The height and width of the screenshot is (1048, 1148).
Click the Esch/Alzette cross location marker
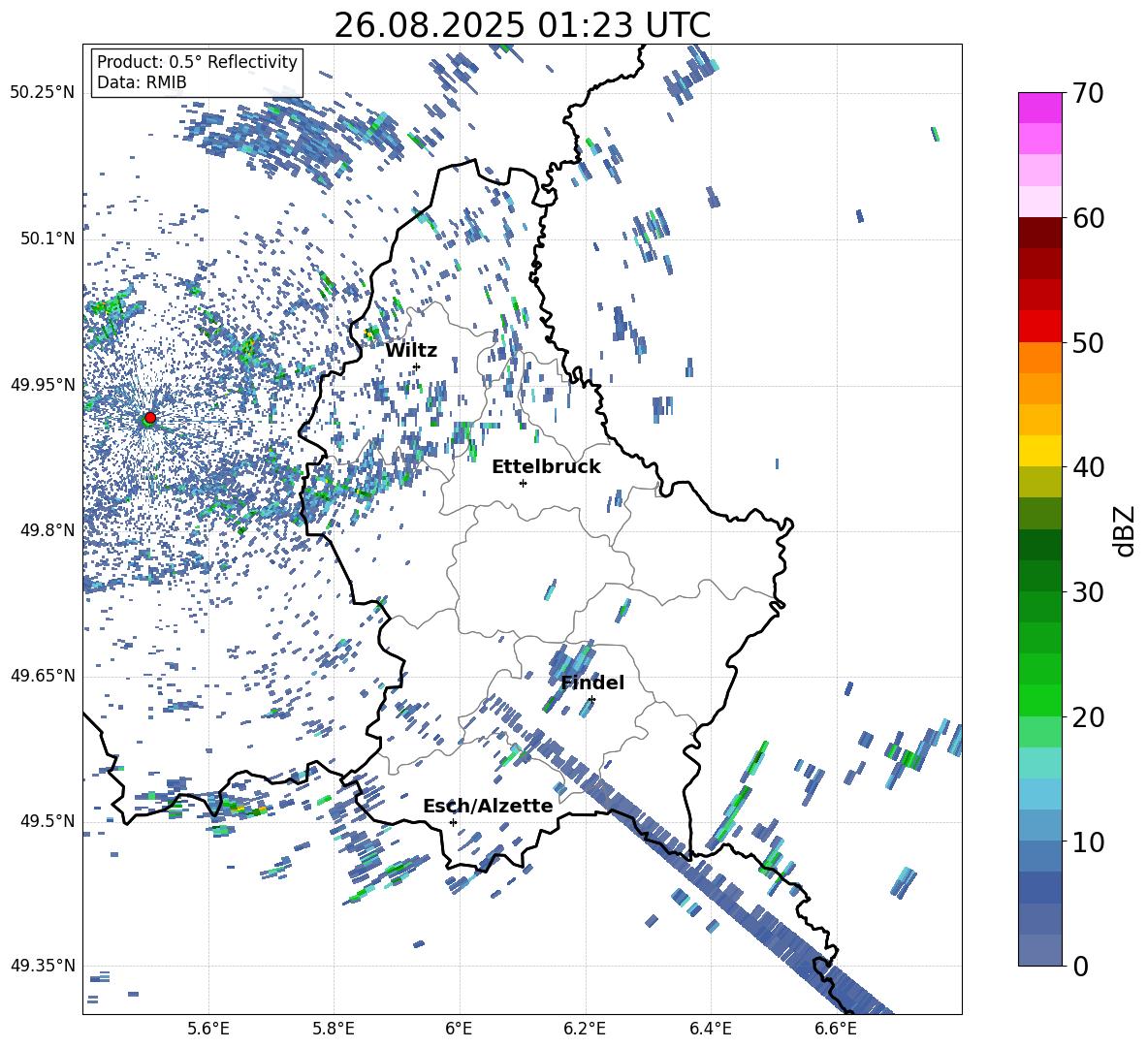453,822
